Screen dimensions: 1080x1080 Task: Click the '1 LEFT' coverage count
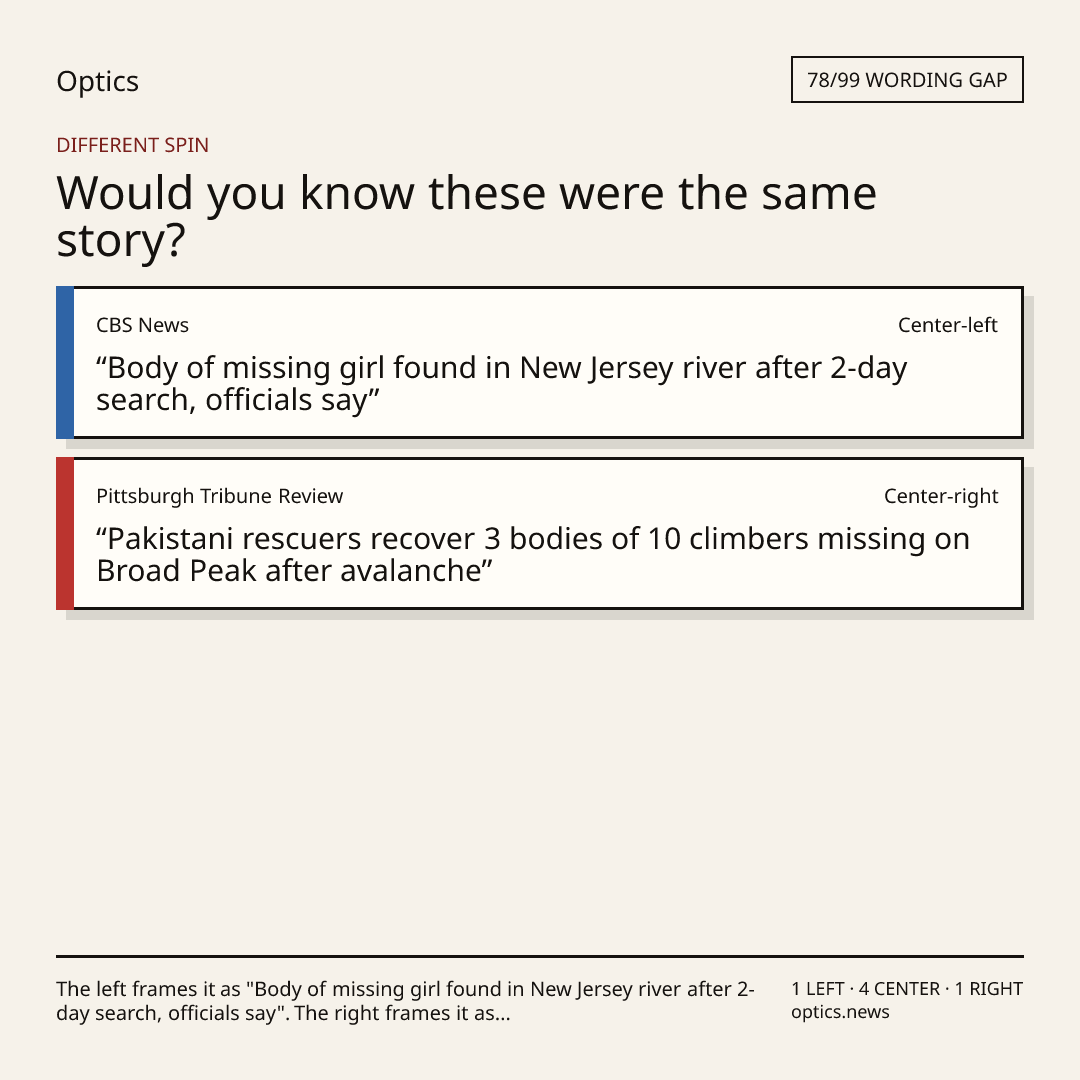(818, 988)
